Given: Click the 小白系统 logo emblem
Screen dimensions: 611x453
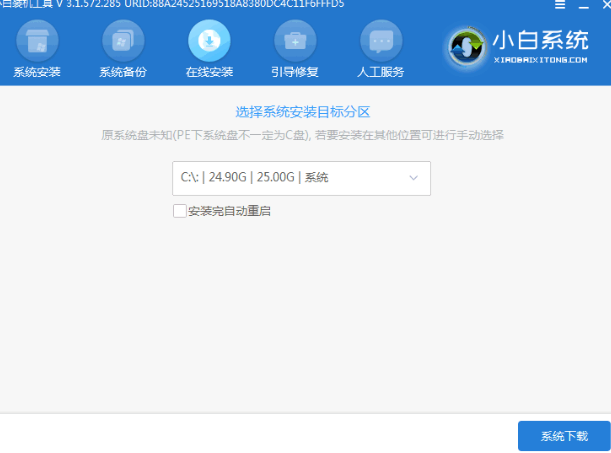Looking at the screenshot, I should pyautogui.click(x=466, y=48).
